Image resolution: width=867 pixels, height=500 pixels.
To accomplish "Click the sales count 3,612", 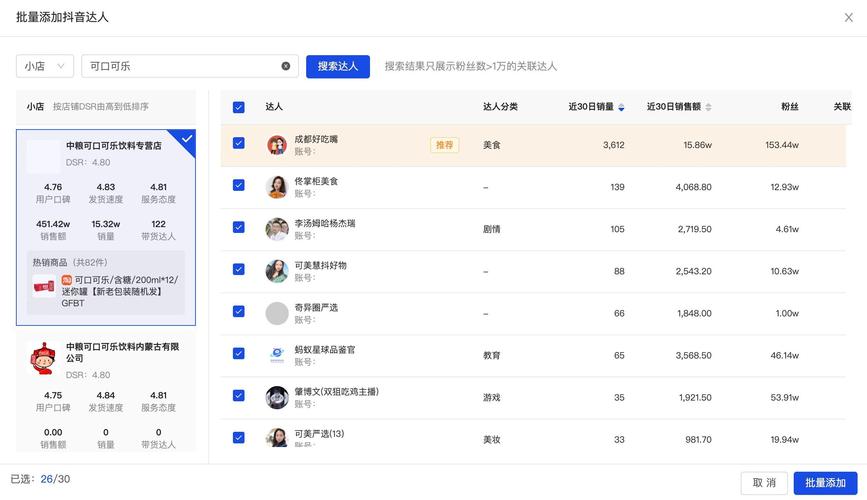I will (x=614, y=145).
